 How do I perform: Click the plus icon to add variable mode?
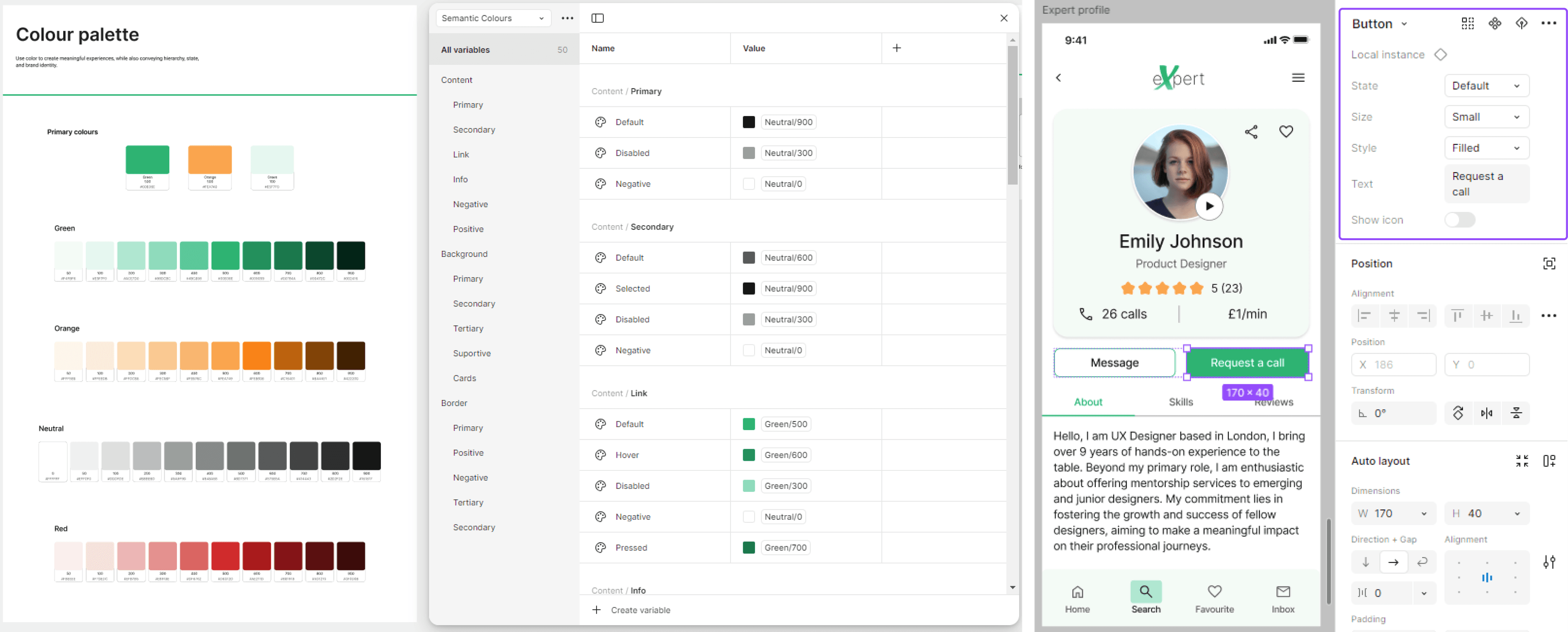[896, 48]
